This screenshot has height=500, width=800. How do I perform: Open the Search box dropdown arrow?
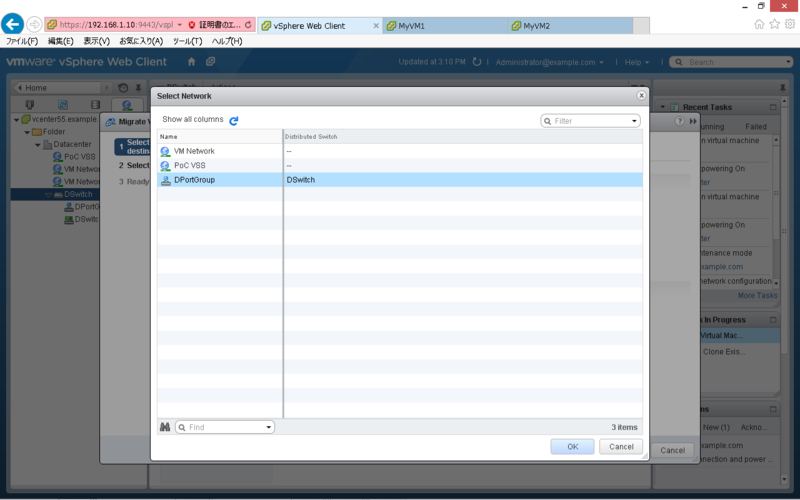(788, 62)
